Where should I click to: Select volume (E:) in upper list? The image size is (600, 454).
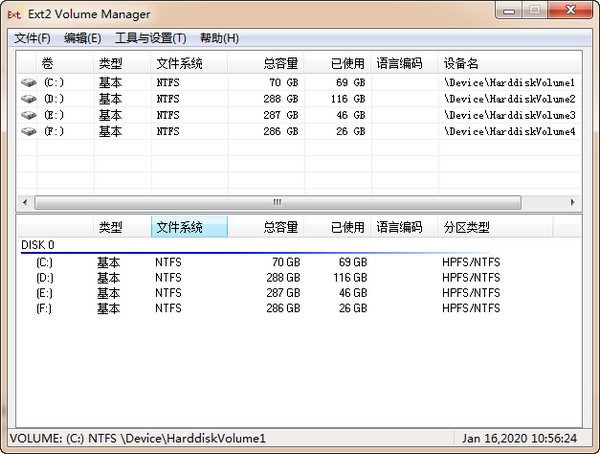(298, 115)
